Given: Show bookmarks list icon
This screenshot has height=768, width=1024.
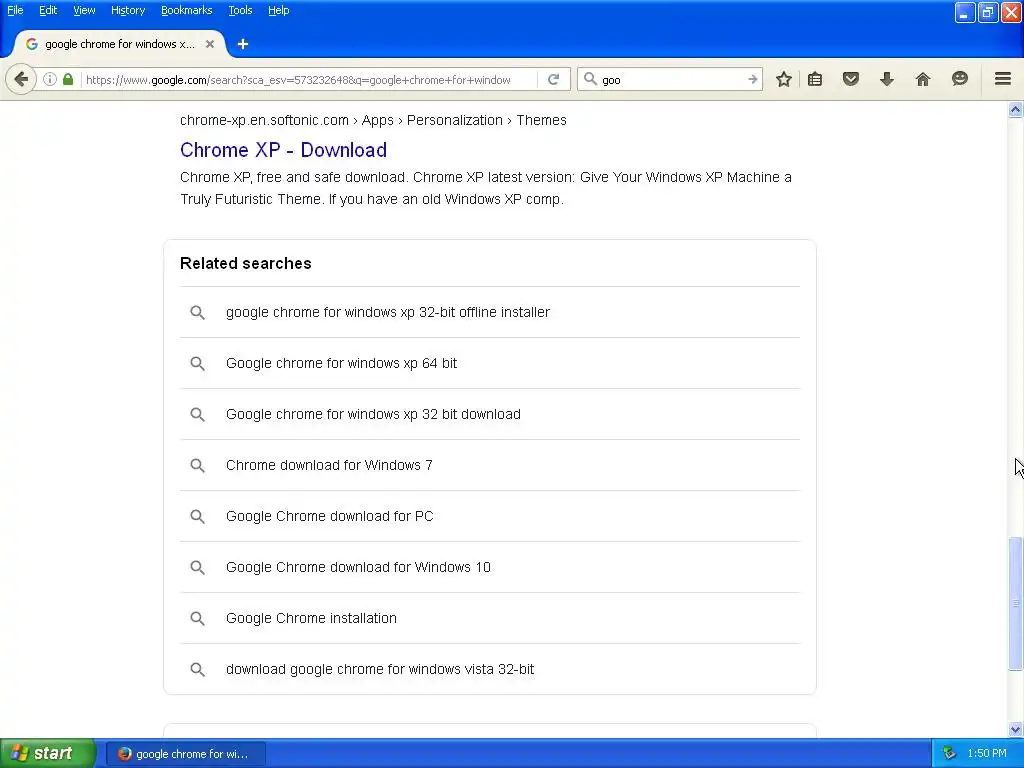Looking at the screenshot, I should [x=815, y=80].
